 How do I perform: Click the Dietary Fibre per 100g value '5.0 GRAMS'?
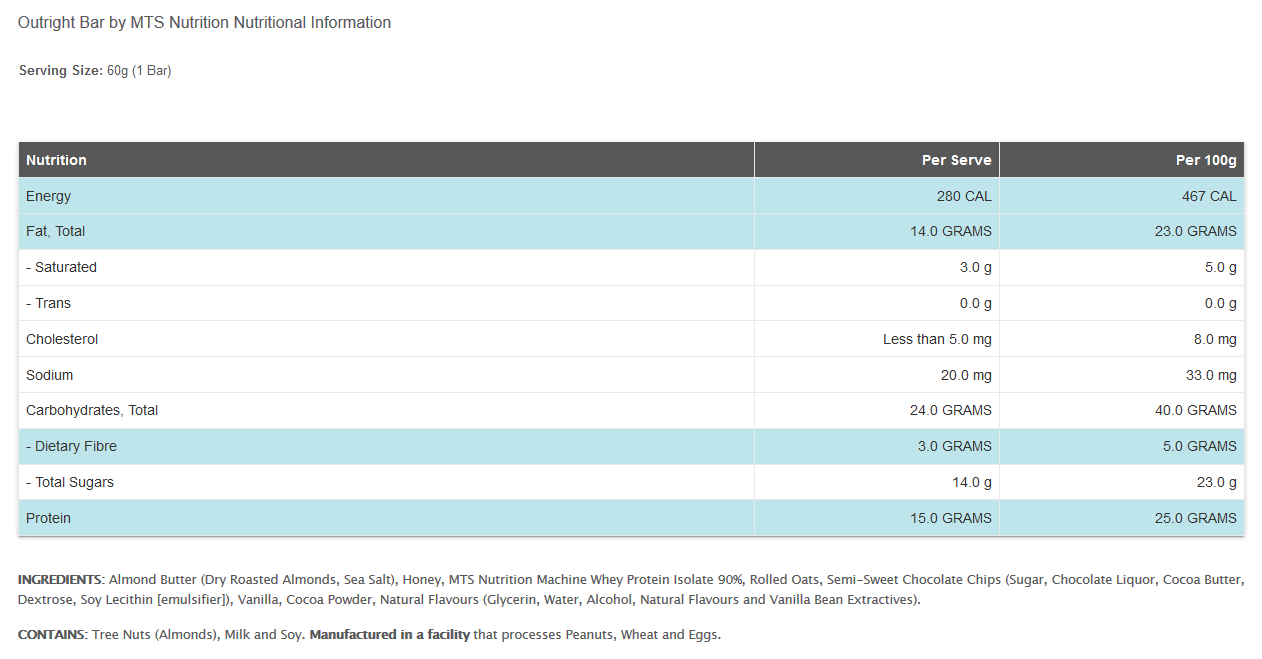click(x=1200, y=446)
